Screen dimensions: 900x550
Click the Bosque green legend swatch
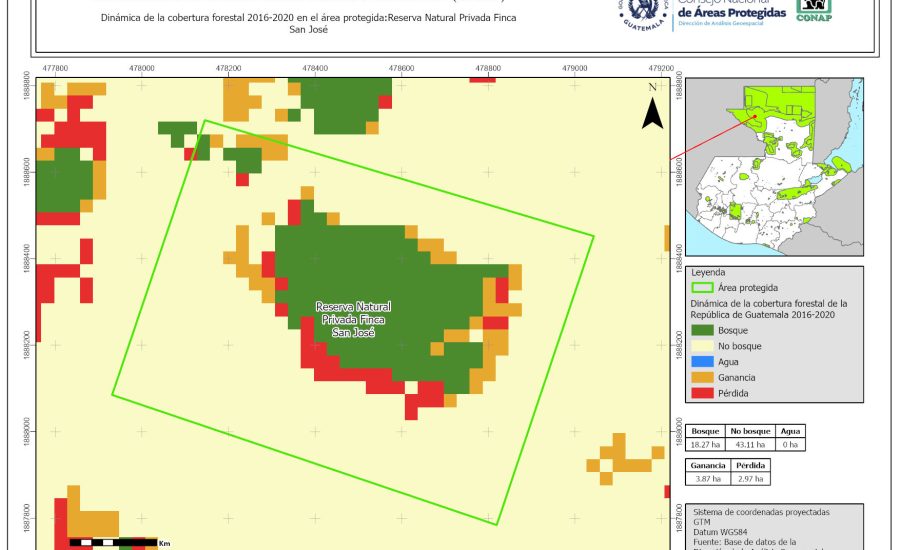(x=704, y=330)
